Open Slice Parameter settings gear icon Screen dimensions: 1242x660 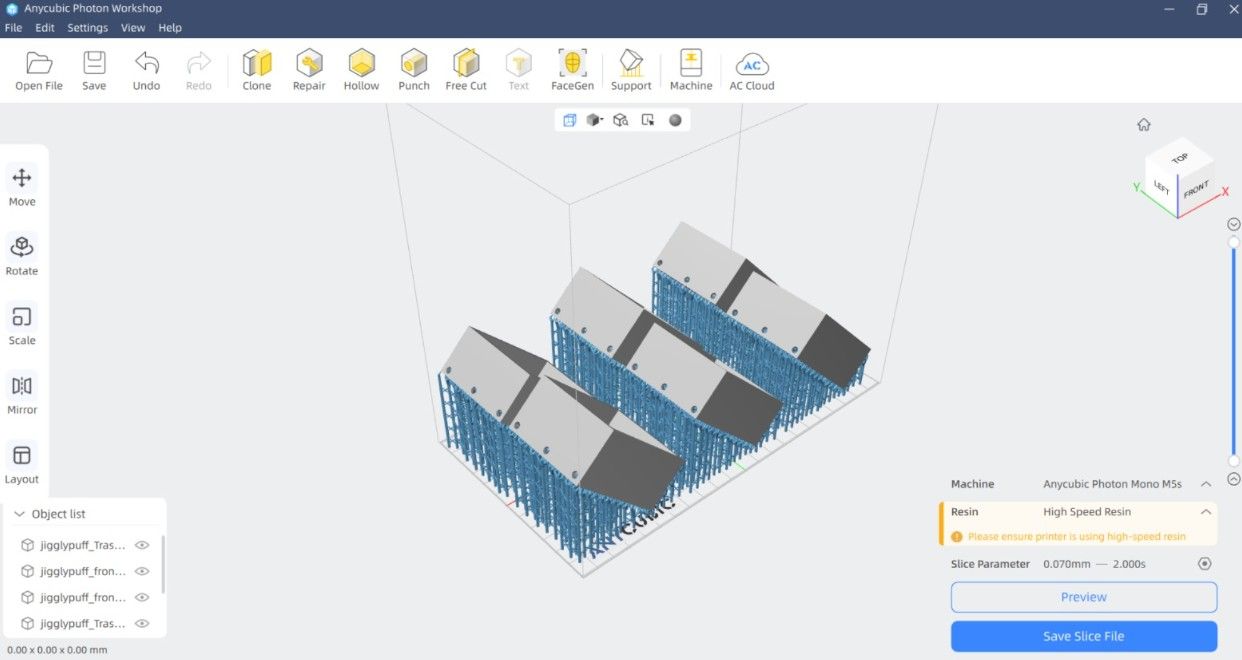[x=1205, y=564]
